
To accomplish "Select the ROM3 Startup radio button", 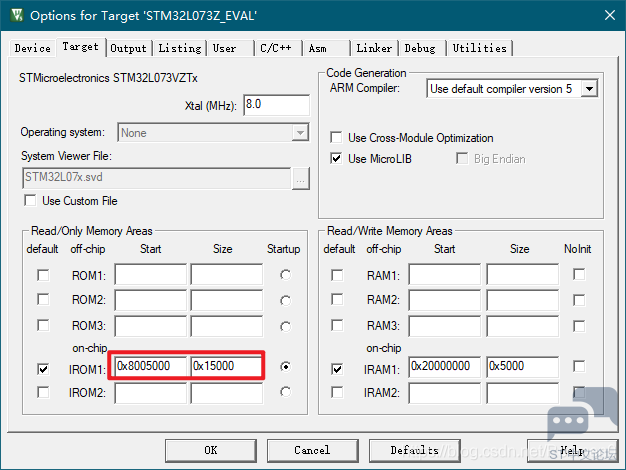I will coord(285,327).
